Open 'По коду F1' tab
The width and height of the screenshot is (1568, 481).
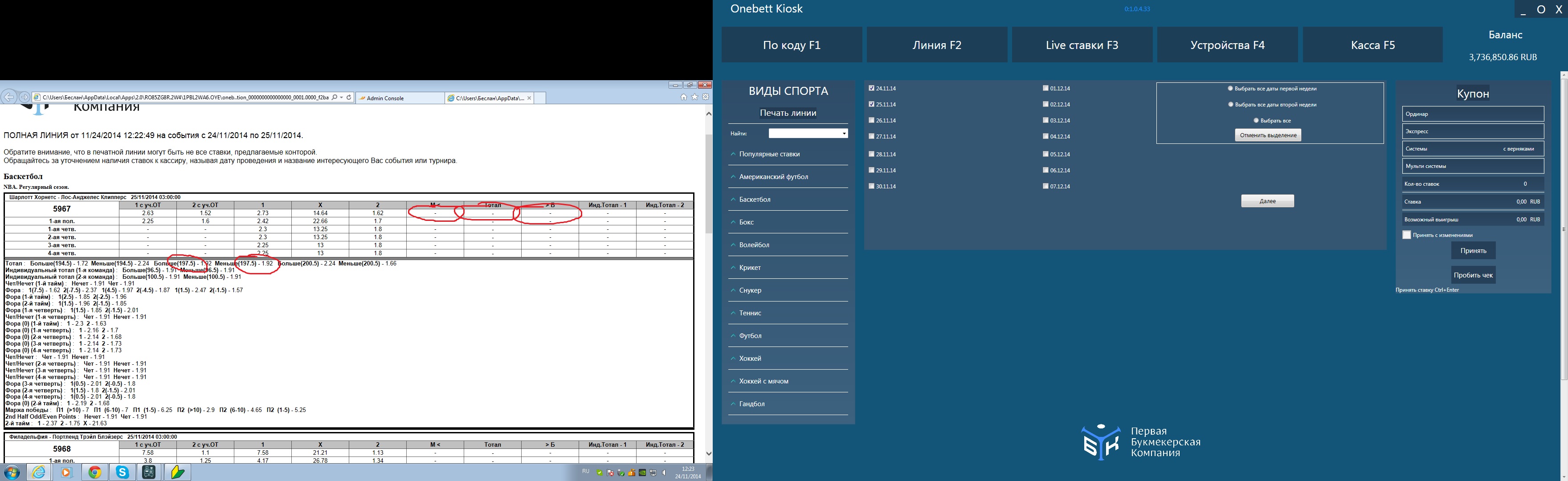pos(792,45)
